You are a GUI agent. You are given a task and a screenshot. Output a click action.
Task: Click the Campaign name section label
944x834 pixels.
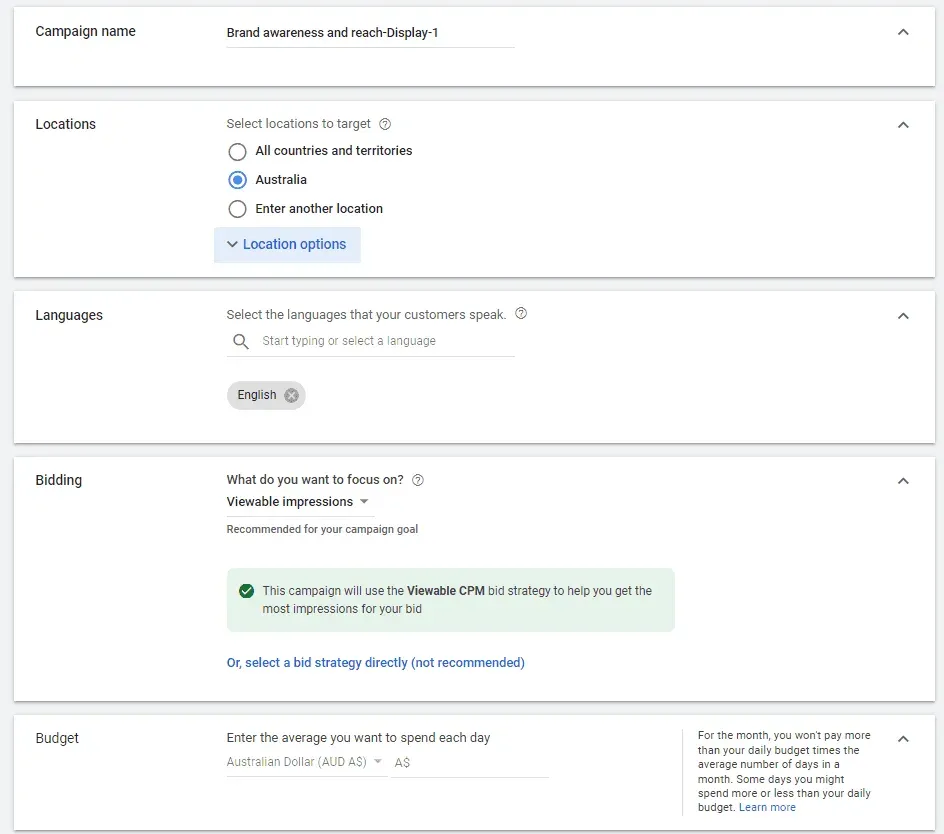[x=85, y=32]
